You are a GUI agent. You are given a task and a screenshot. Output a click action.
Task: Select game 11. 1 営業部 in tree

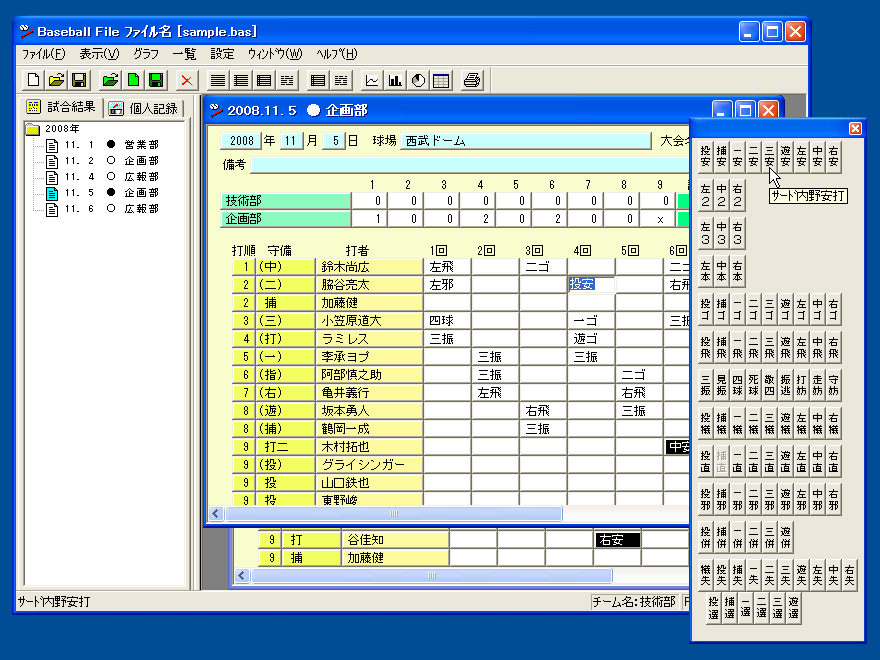(140, 145)
